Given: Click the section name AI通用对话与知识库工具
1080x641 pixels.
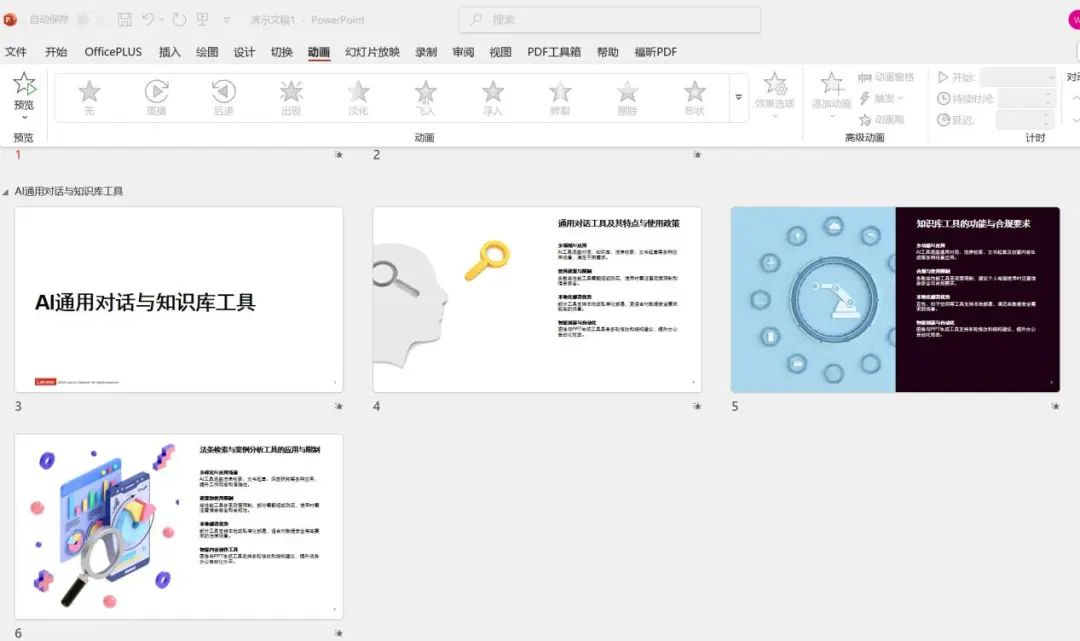Looking at the screenshot, I should pyautogui.click(x=69, y=191).
